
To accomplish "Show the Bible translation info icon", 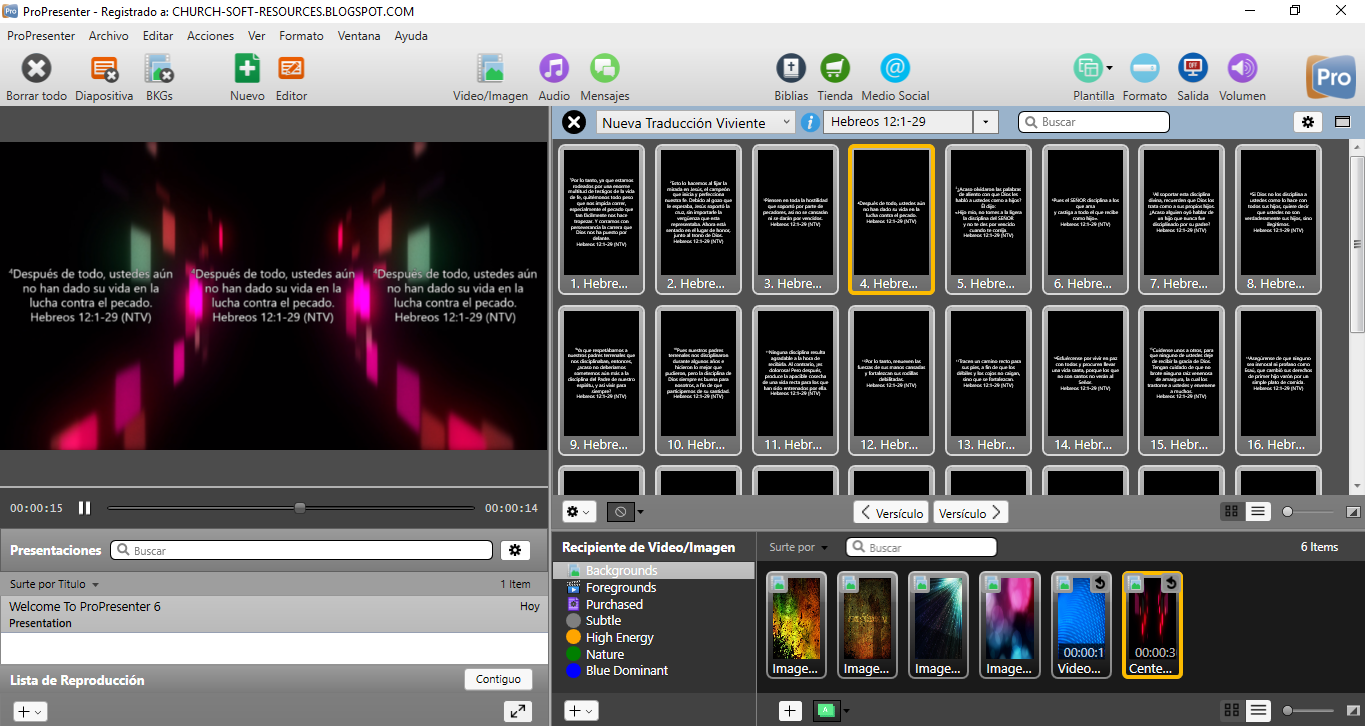I will click(x=810, y=122).
